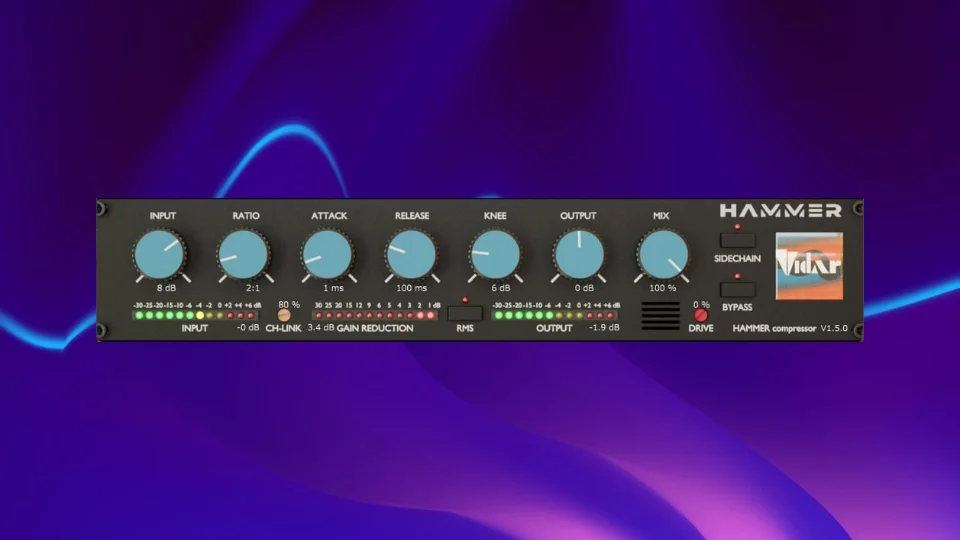The image size is (960, 540).
Task: Click the small CH-LINK knob
Action: [x=283, y=315]
